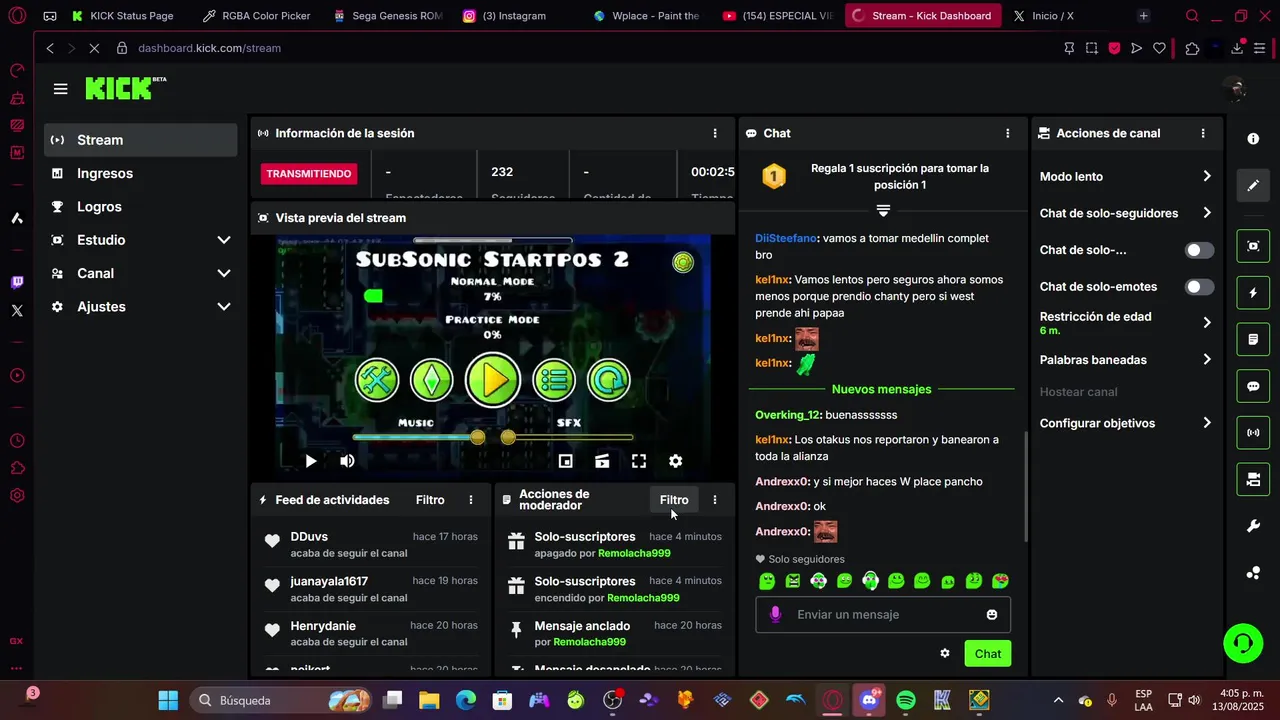Go to Logros in the sidebar
This screenshot has width=1280, height=720.
click(x=141, y=207)
